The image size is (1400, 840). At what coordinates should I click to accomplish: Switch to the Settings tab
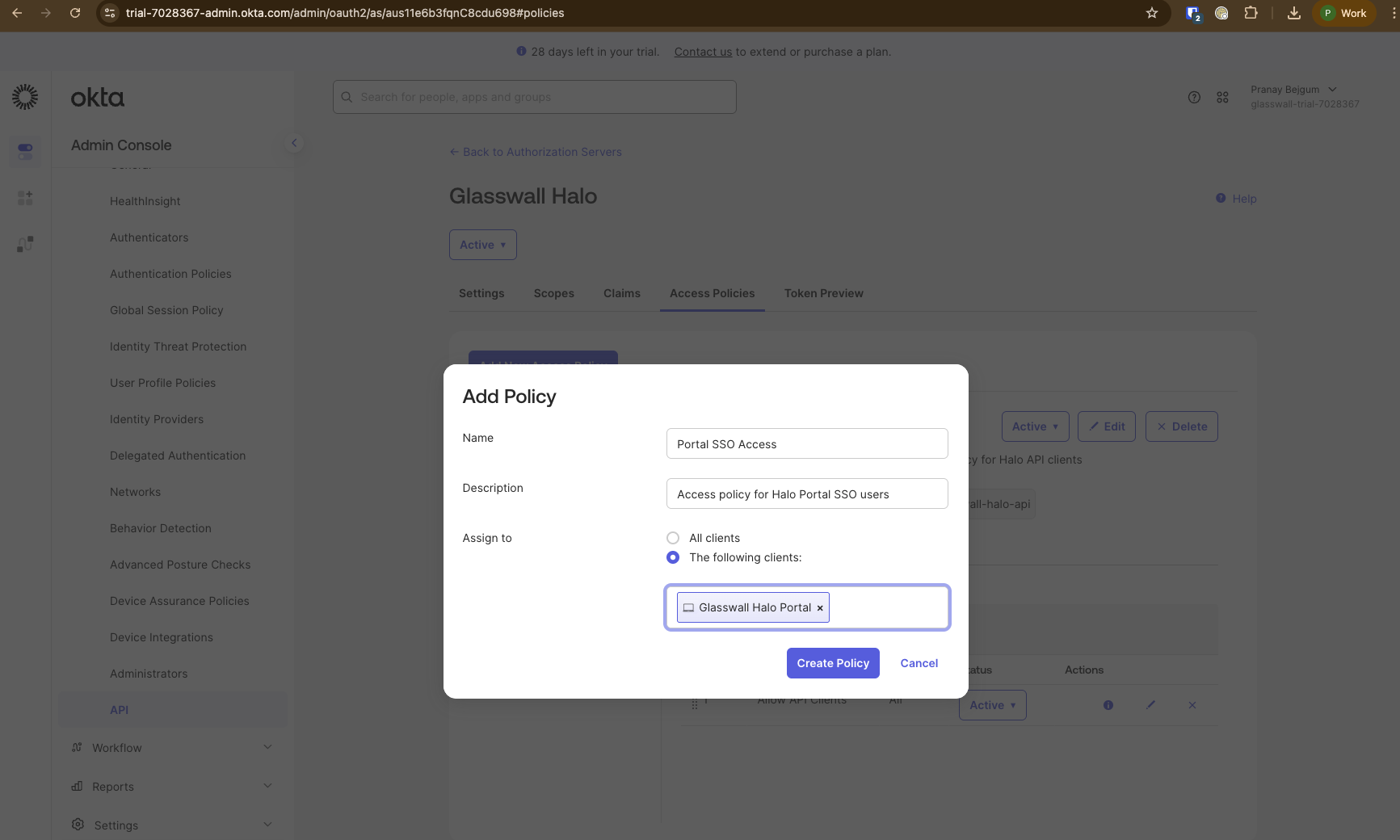point(481,293)
